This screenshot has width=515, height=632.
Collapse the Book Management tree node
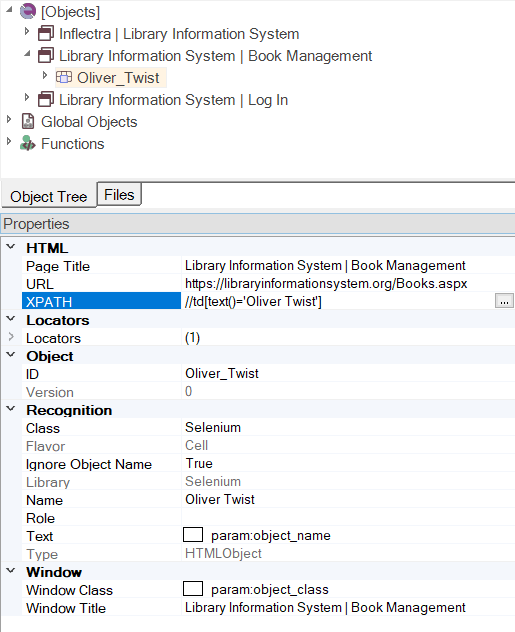(x=27, y=53)
